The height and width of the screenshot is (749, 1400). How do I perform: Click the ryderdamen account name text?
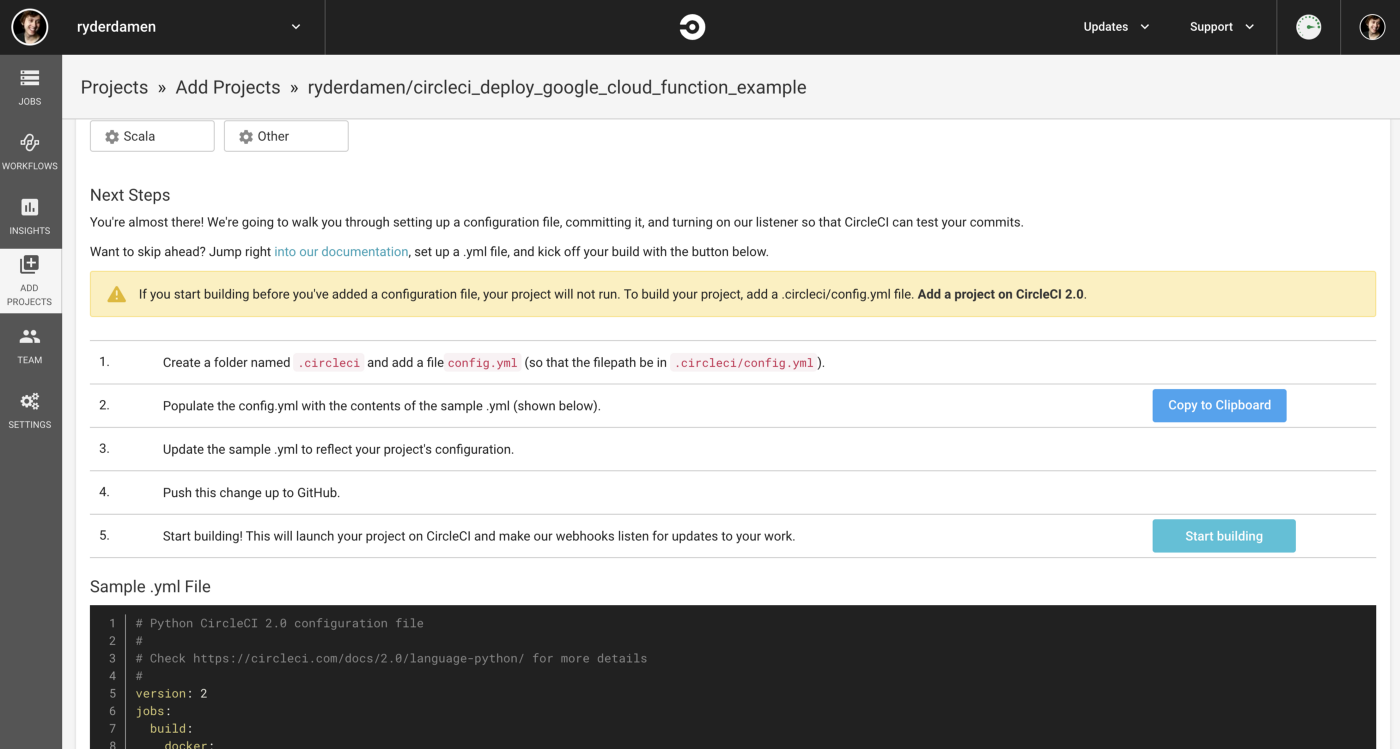[116, 27]
